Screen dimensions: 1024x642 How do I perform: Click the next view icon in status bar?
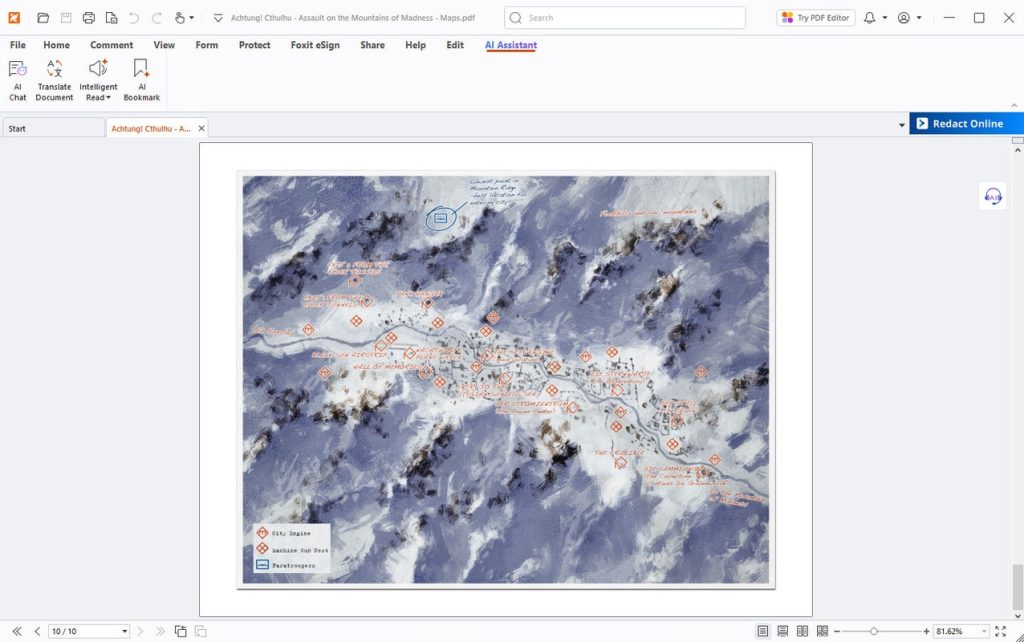point(200,631)
